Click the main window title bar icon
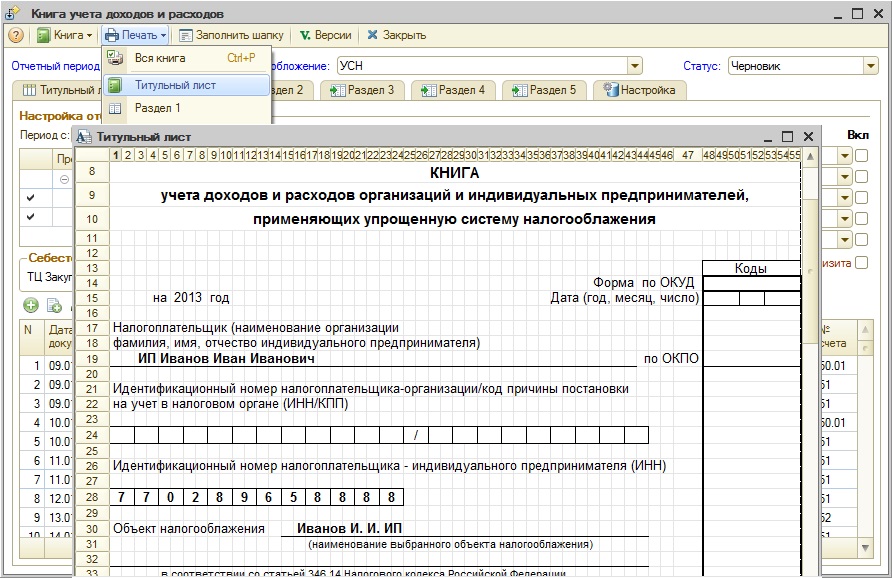The width and height of the screenshot is (892, 578). tap(13, 13)
